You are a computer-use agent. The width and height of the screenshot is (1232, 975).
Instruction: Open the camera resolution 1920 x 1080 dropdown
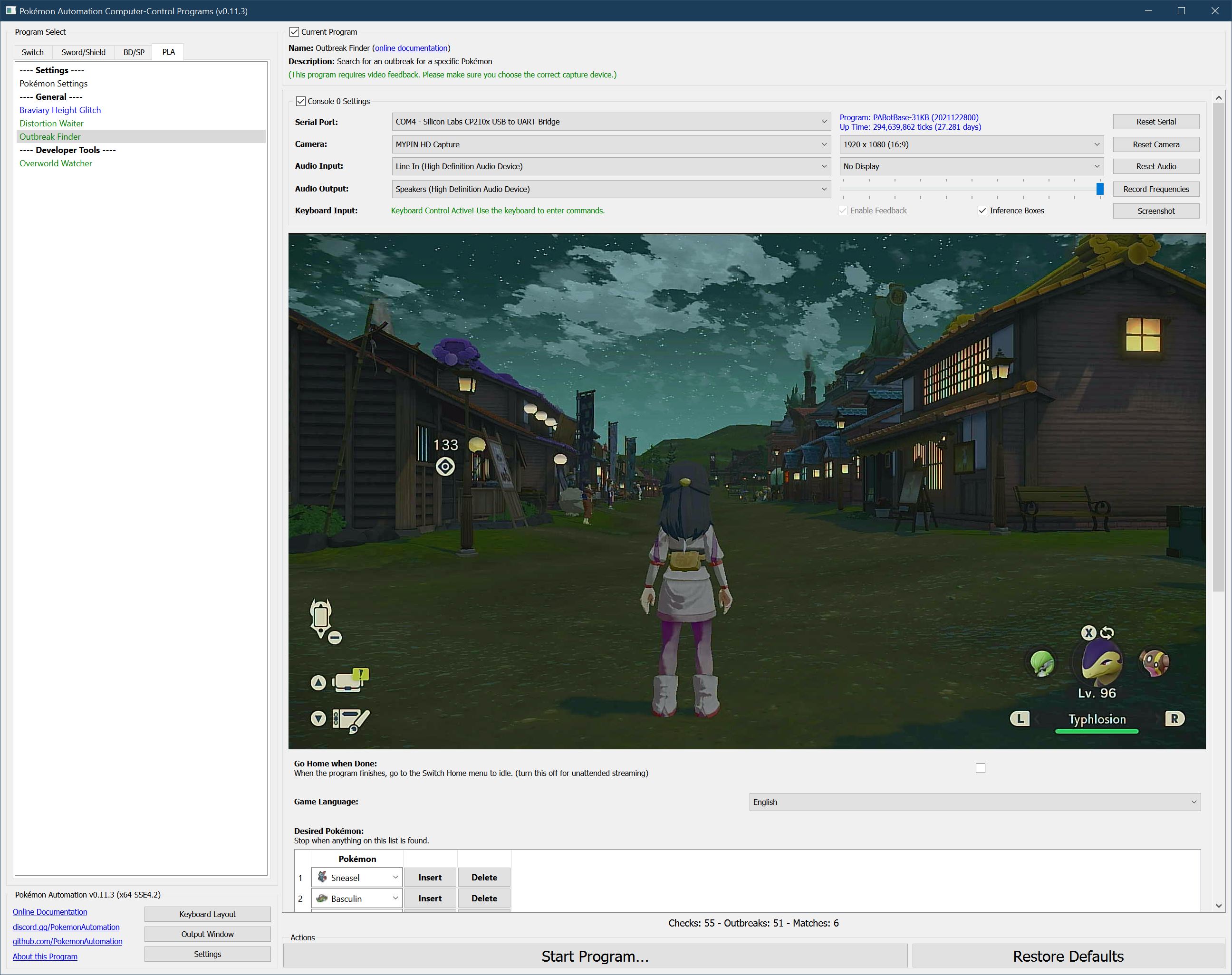[x=971, y=144]
